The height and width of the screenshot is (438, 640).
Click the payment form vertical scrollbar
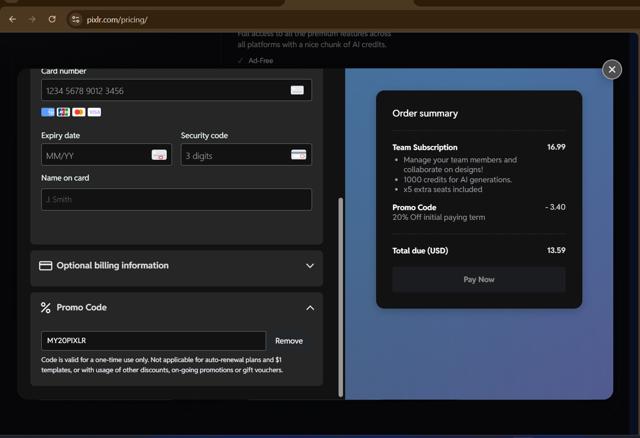(340, 297)
